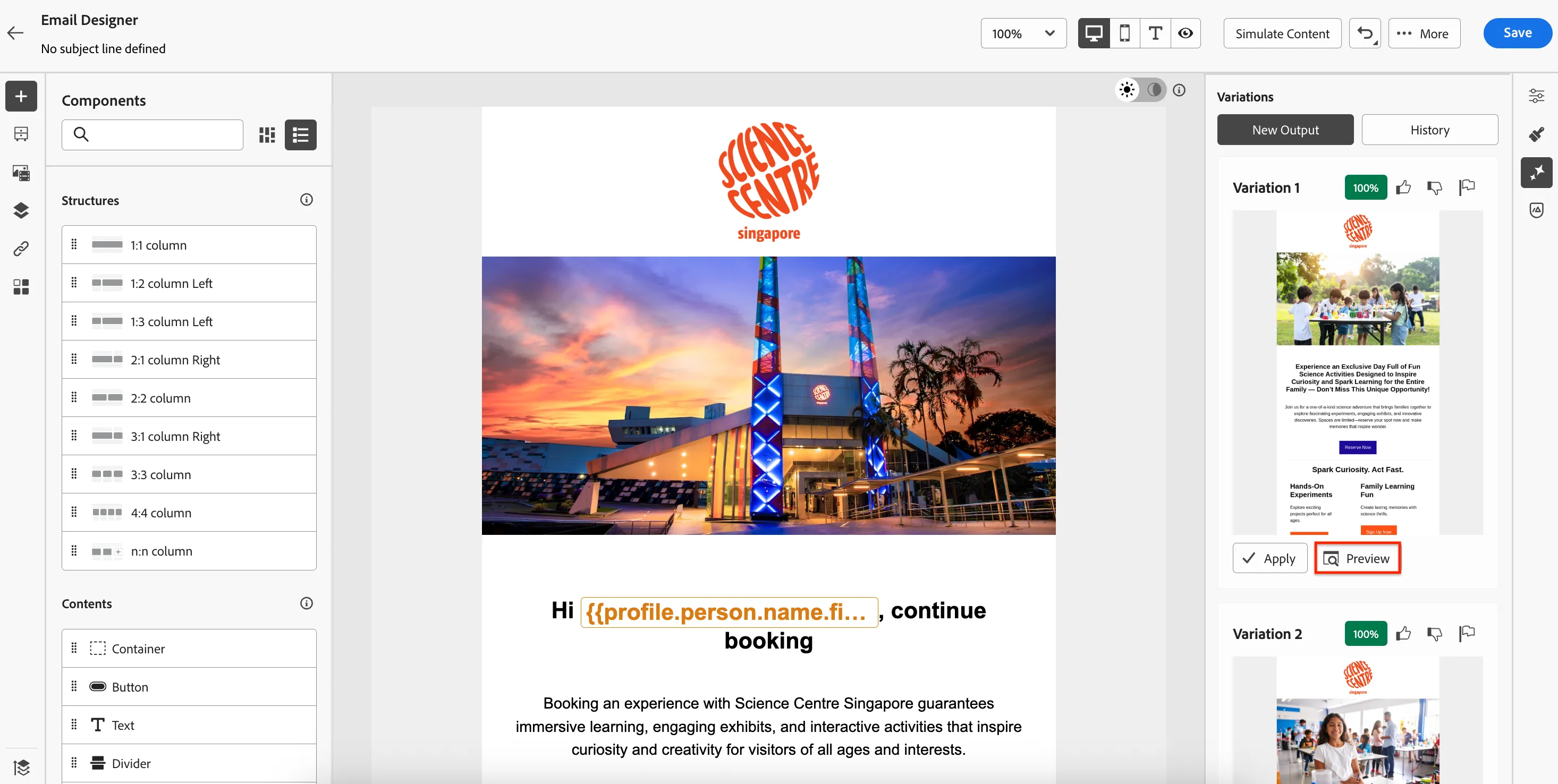Select the Button content component
The width and height of the screenshot is (1558, 784).
click(189, 687)
